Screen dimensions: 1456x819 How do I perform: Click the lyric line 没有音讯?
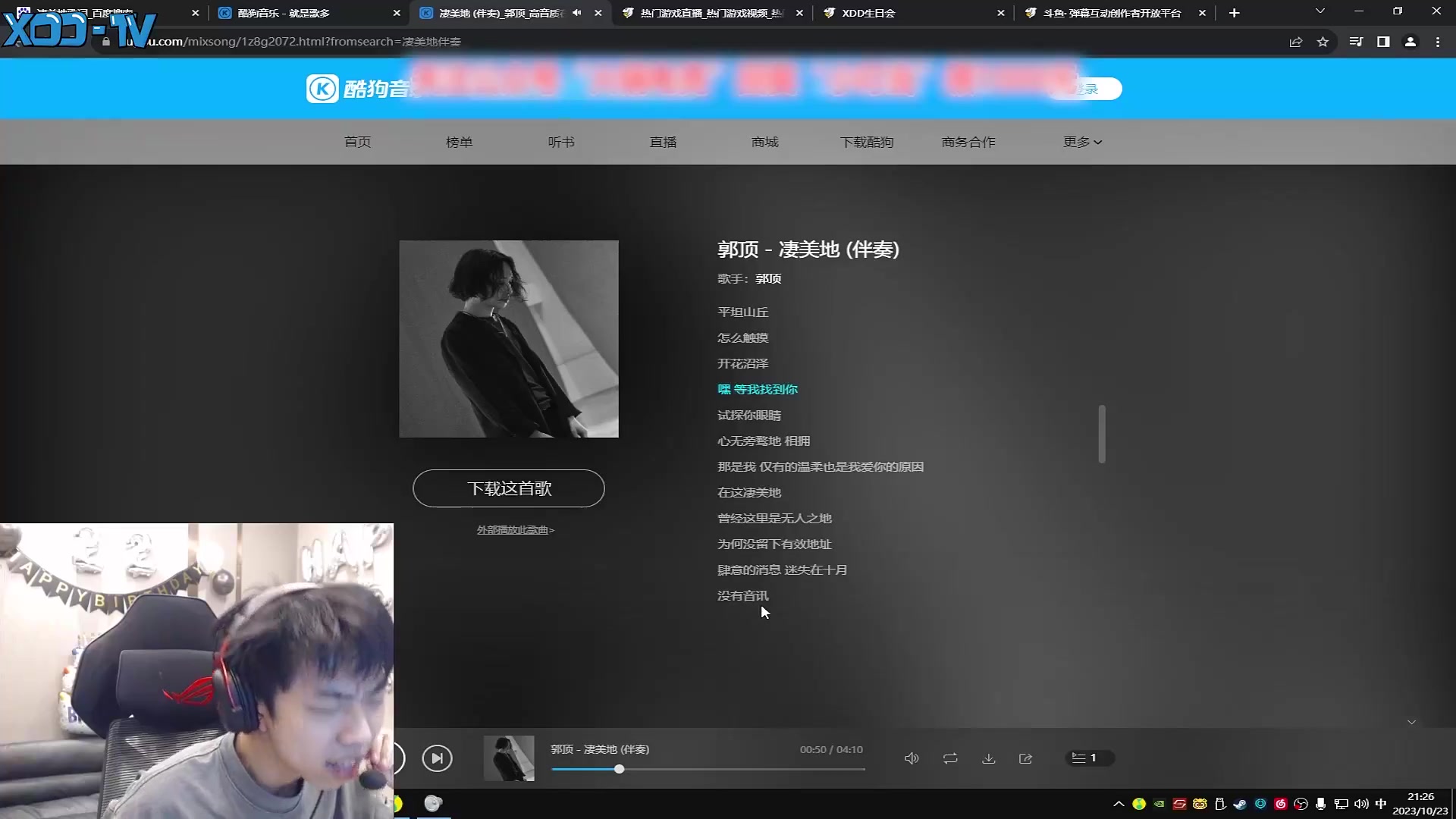pyautogui.click(x=743, y=595)
